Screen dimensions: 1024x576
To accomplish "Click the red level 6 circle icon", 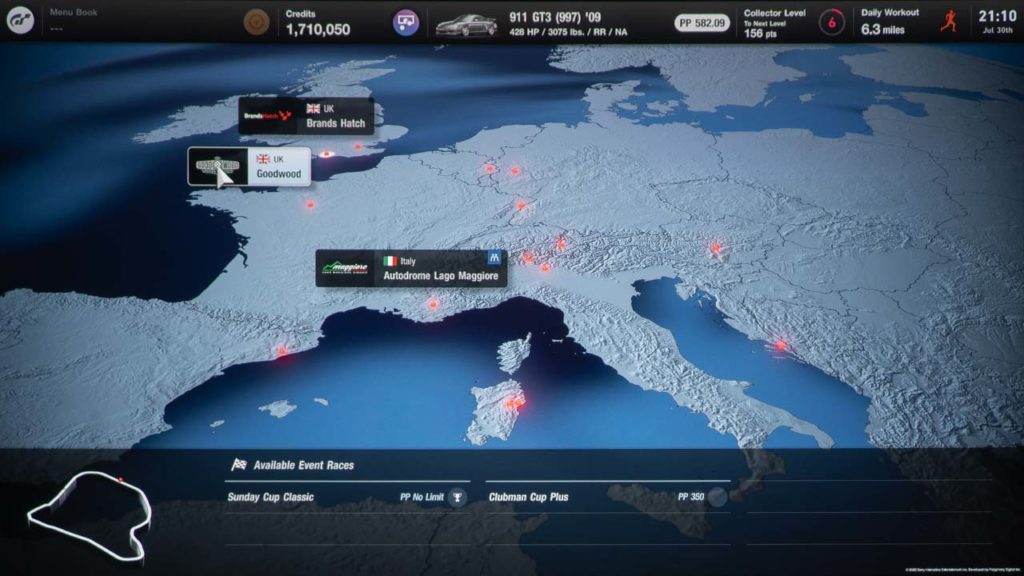I will coord(831,23).
